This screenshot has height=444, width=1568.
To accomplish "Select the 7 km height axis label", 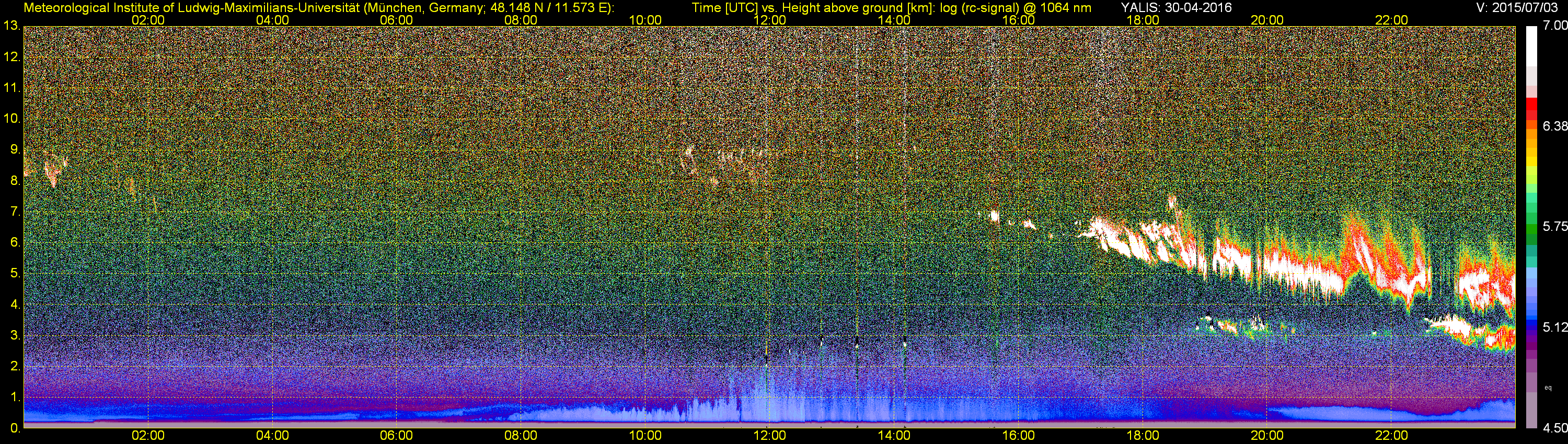I will 15,211.
